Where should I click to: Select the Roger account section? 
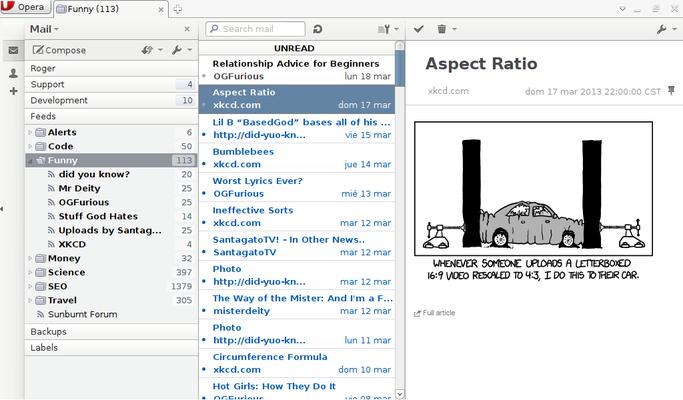111,68
